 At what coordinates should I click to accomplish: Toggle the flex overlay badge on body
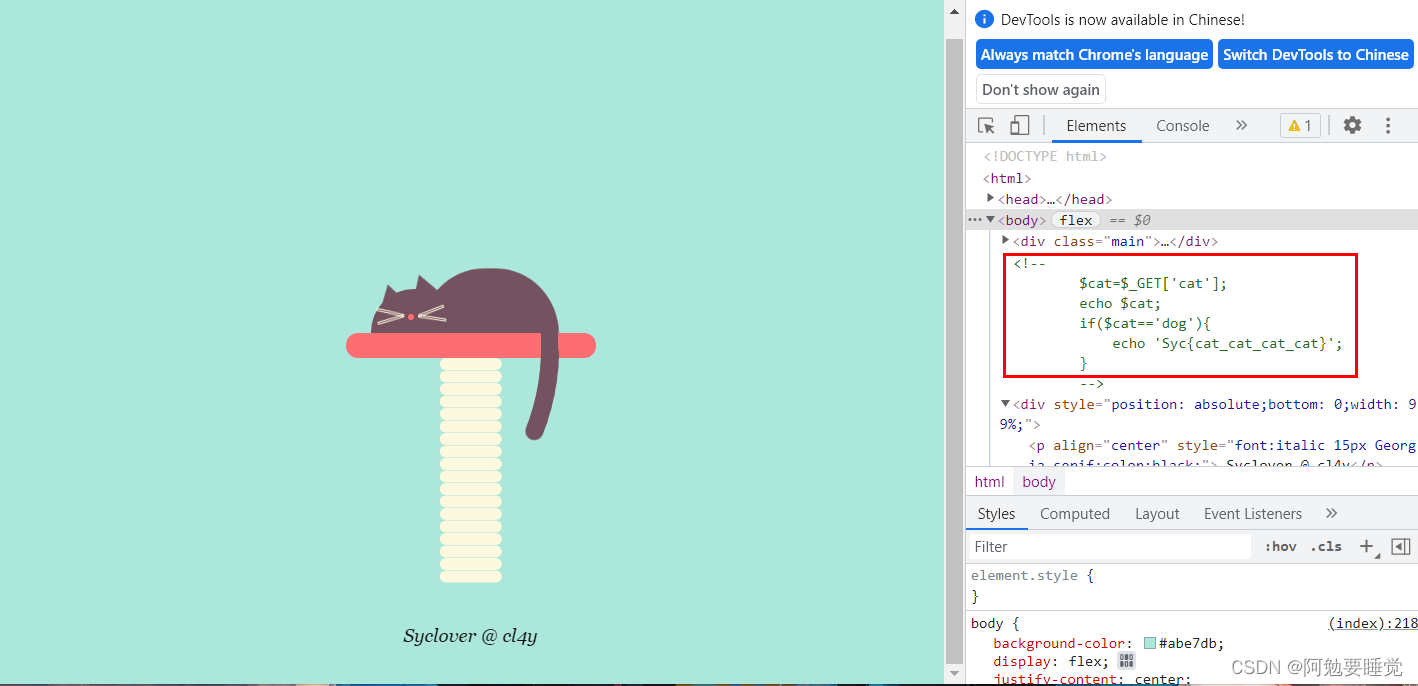(1076, 219)
